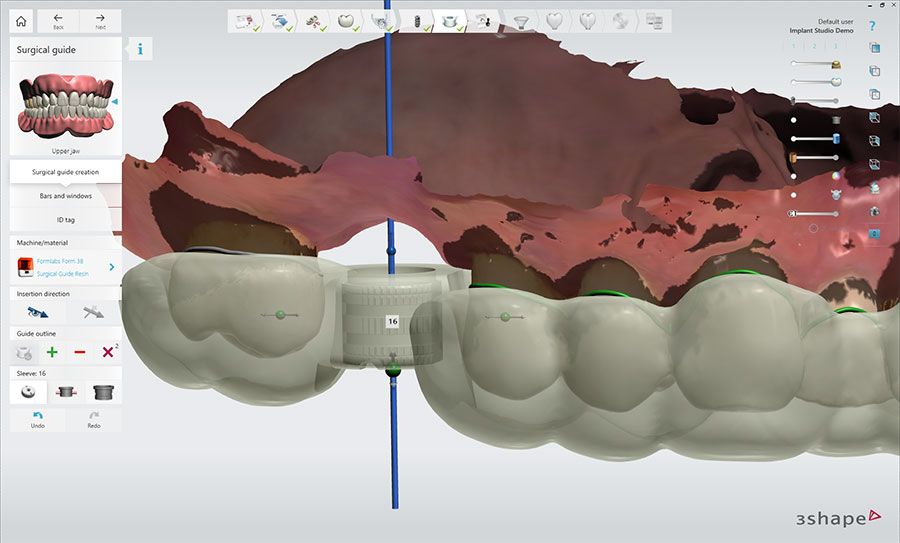Click the third view cube icon
Screen dimensions: 900x543
coord(874,94)
